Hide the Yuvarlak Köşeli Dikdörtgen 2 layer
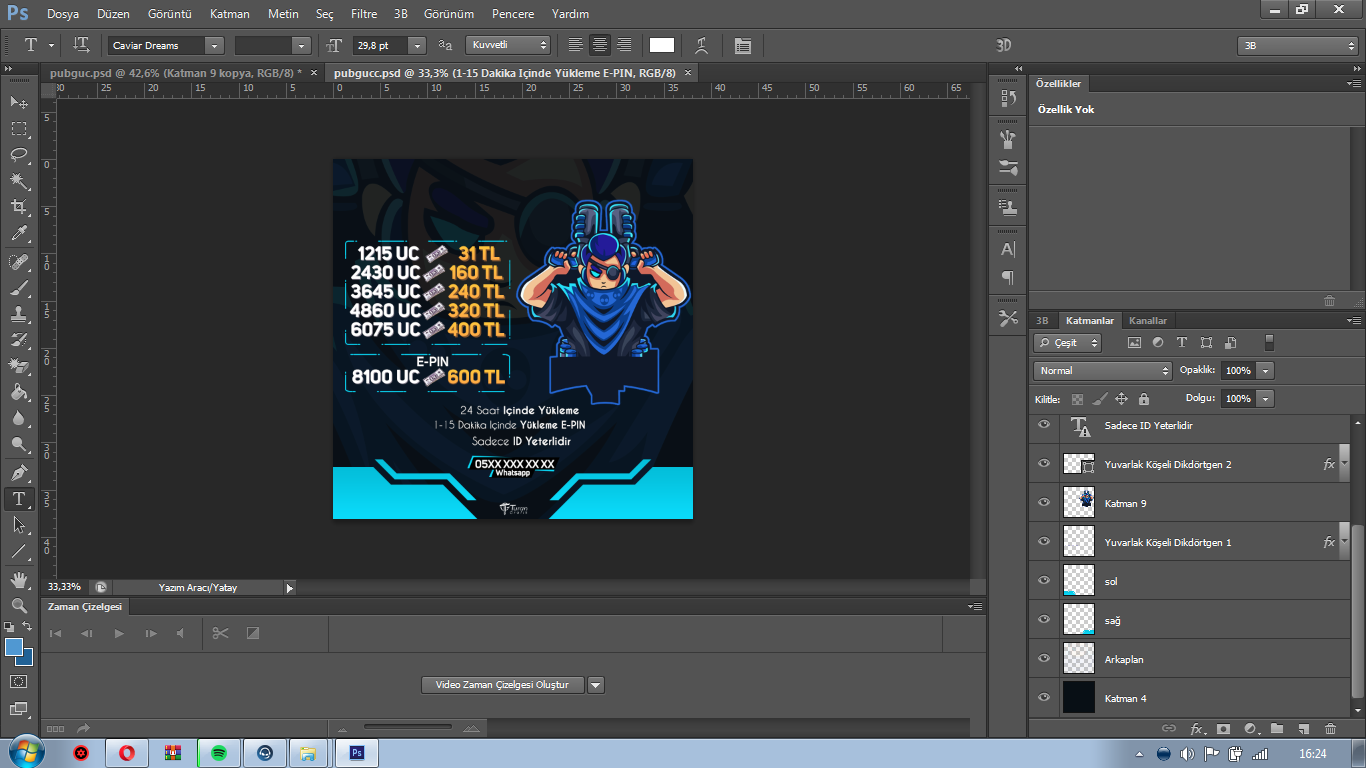The height and width of the screenshot is (768, 1366). (x=1044, y=464)
